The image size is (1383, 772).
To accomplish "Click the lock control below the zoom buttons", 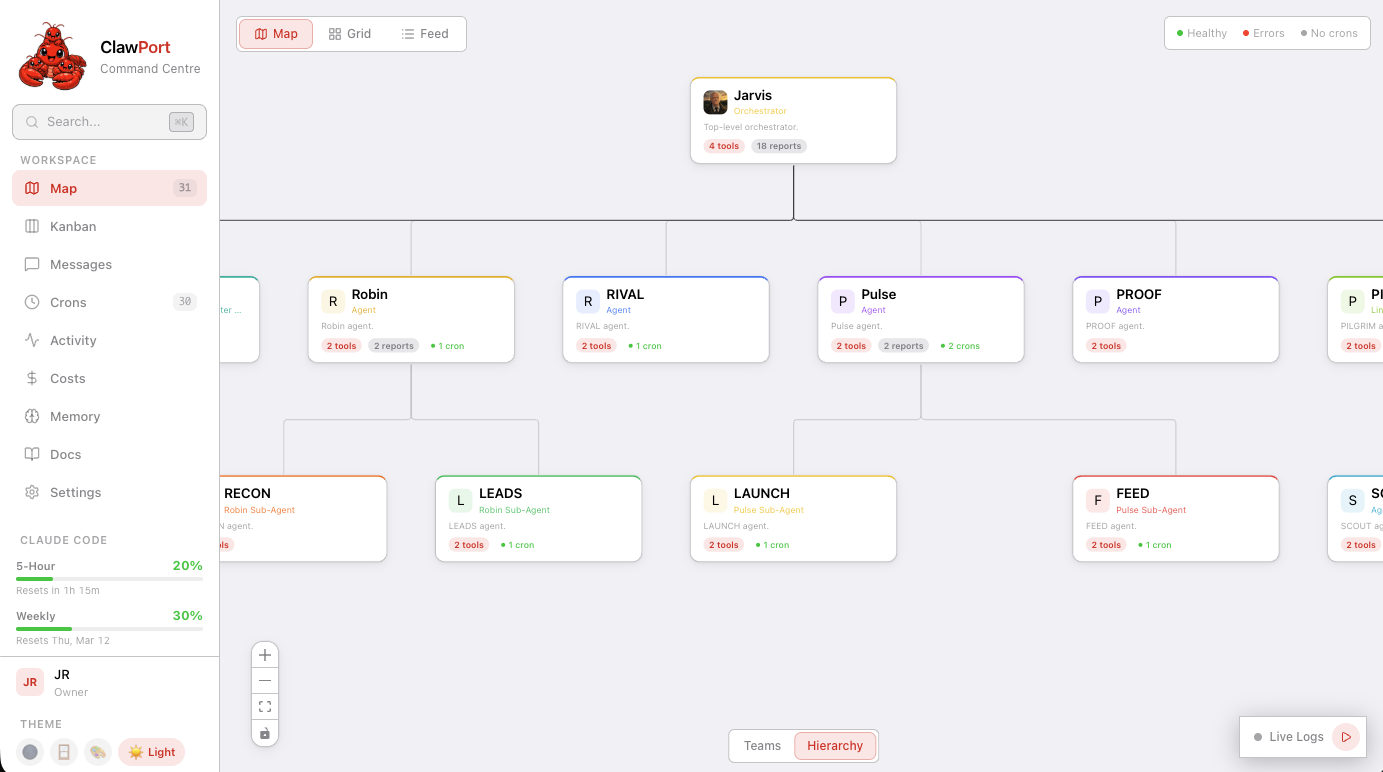I will (x=265, y=733).
